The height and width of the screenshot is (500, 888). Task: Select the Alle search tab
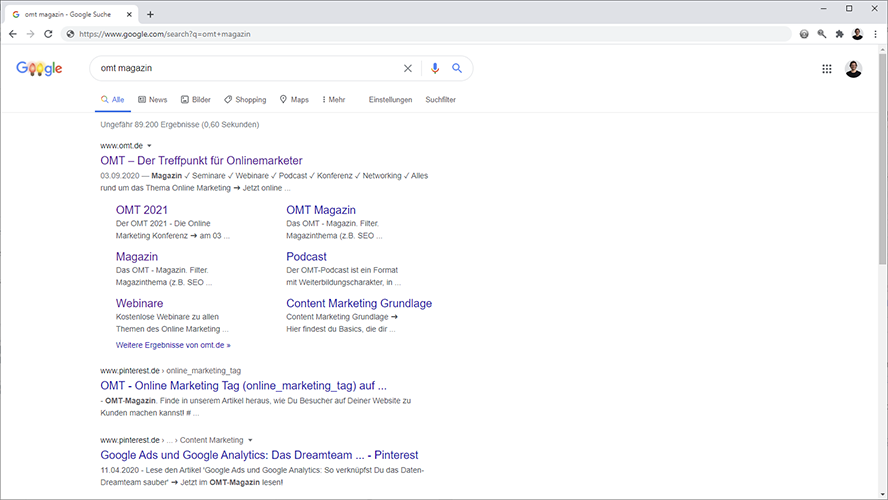click(112, 100)
